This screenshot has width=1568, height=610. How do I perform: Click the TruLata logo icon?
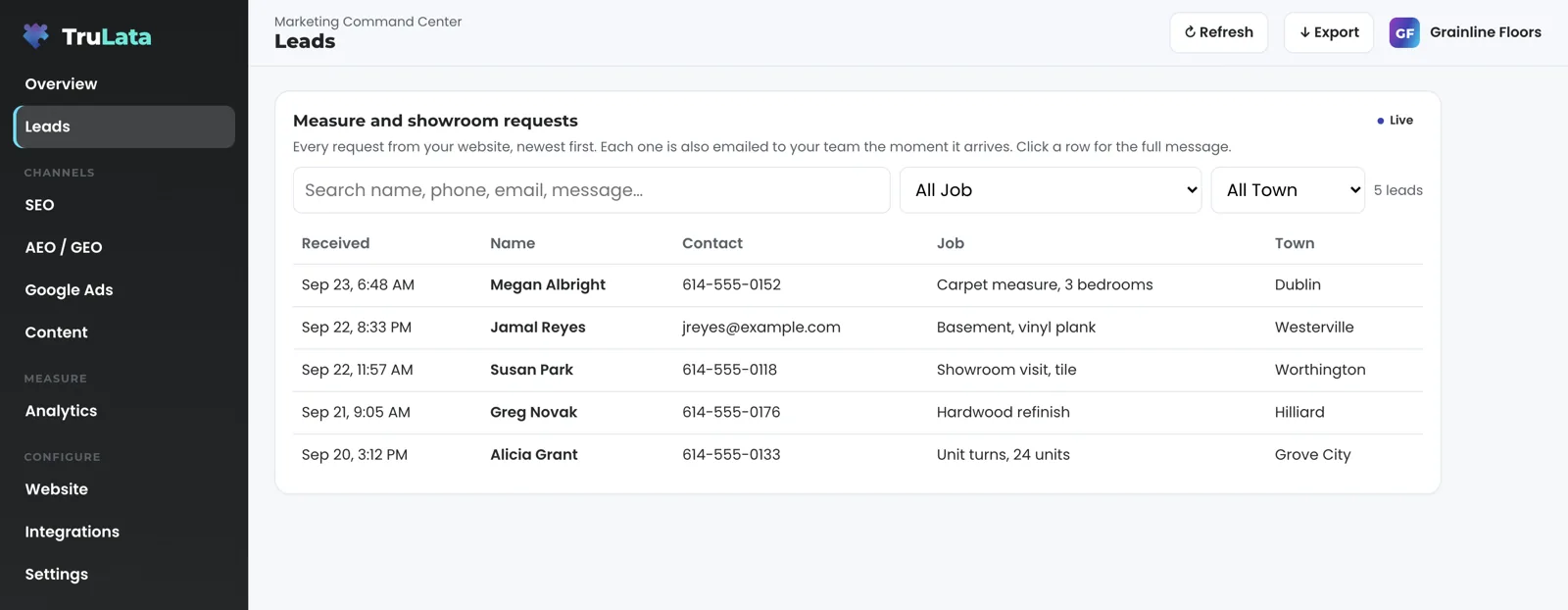36,36
